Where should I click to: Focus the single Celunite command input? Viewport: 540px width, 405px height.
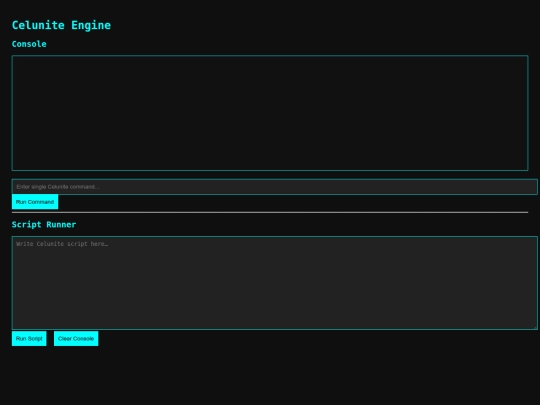coord(274,187)
